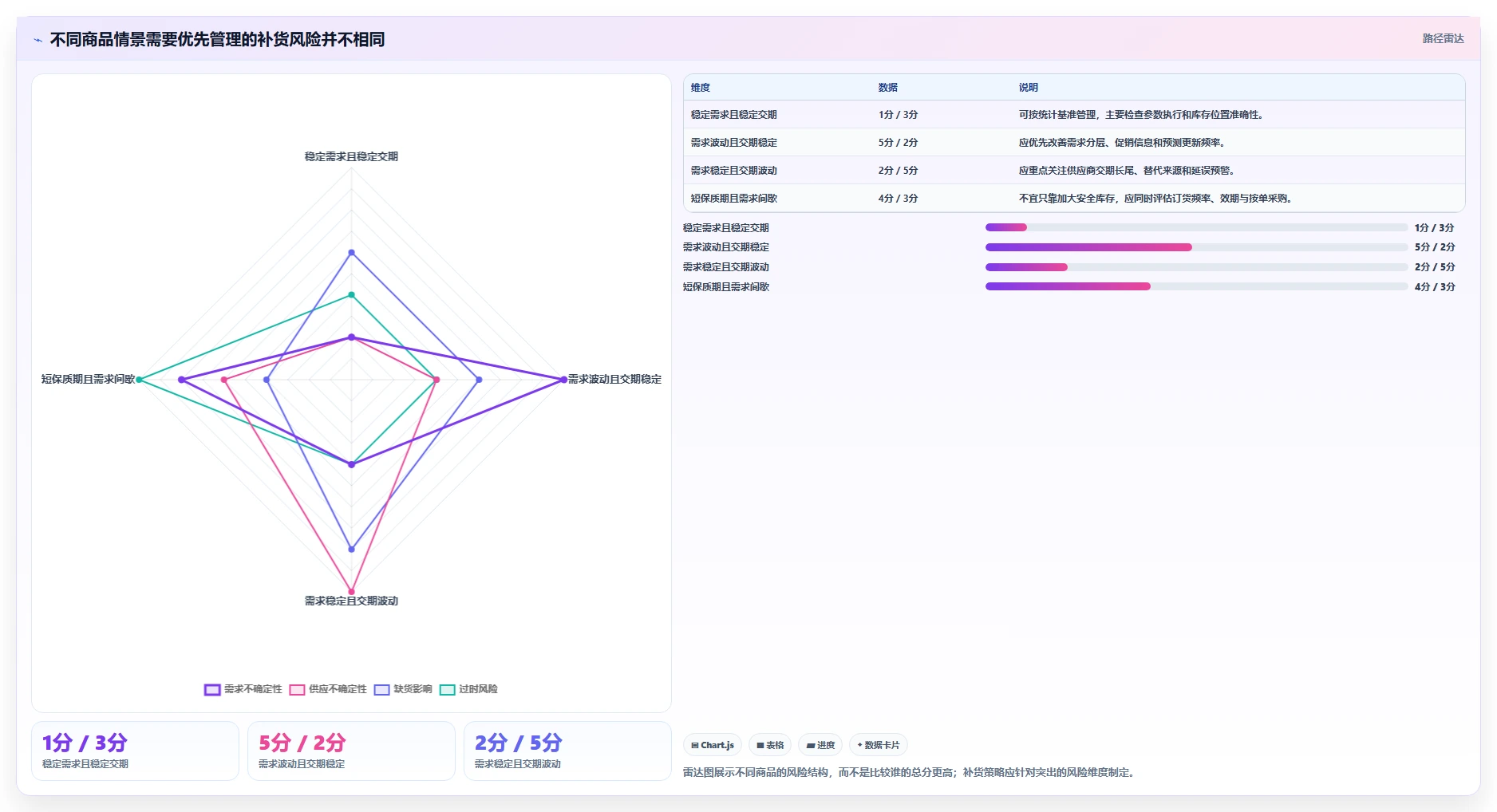Click the radar axis label 需求波动且交期稳定
The height and width of the screenshot is (812, 1497).
(x=614, y=380)
